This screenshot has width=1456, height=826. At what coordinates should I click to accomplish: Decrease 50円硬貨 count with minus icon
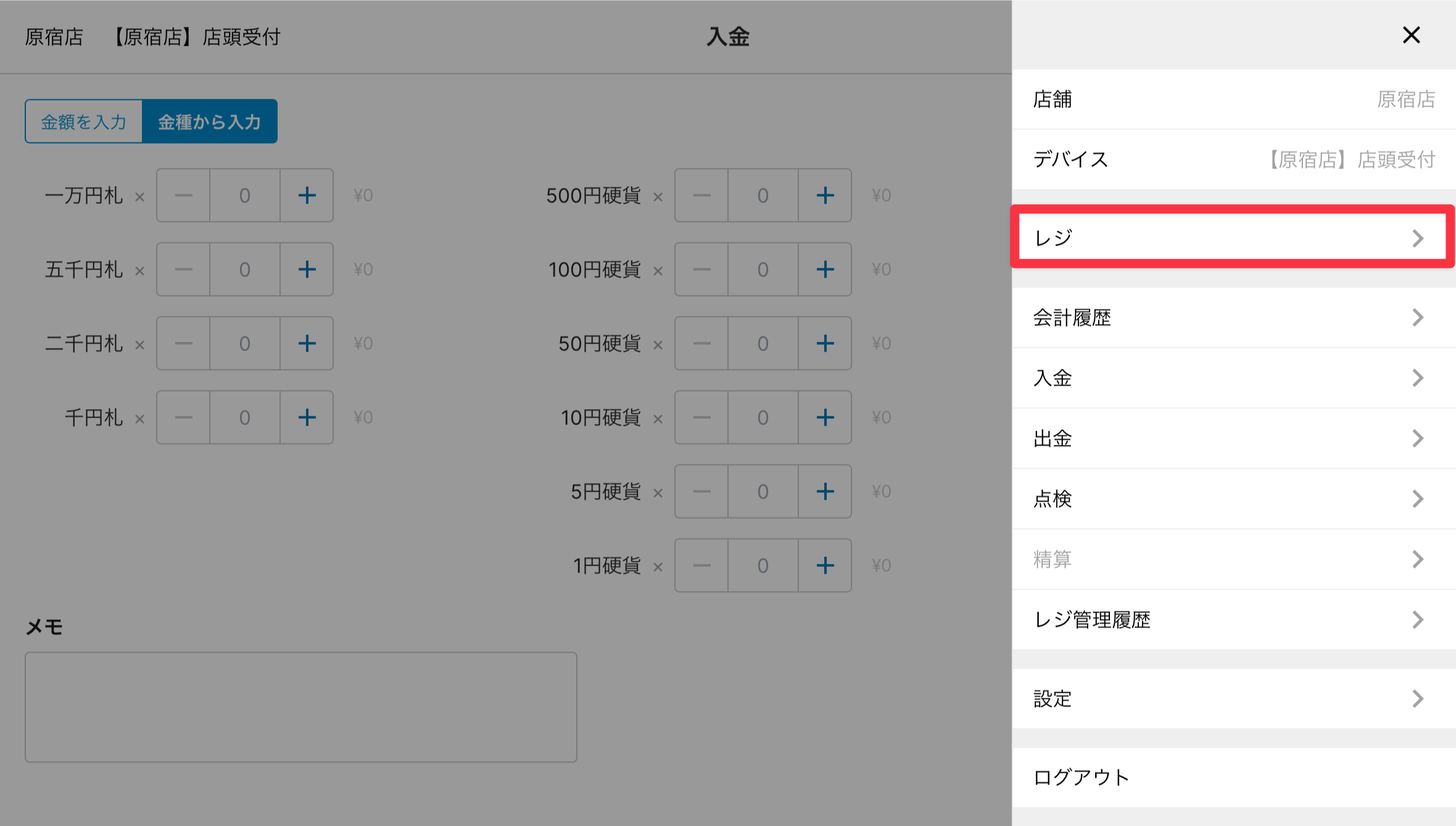click(701, 344)
